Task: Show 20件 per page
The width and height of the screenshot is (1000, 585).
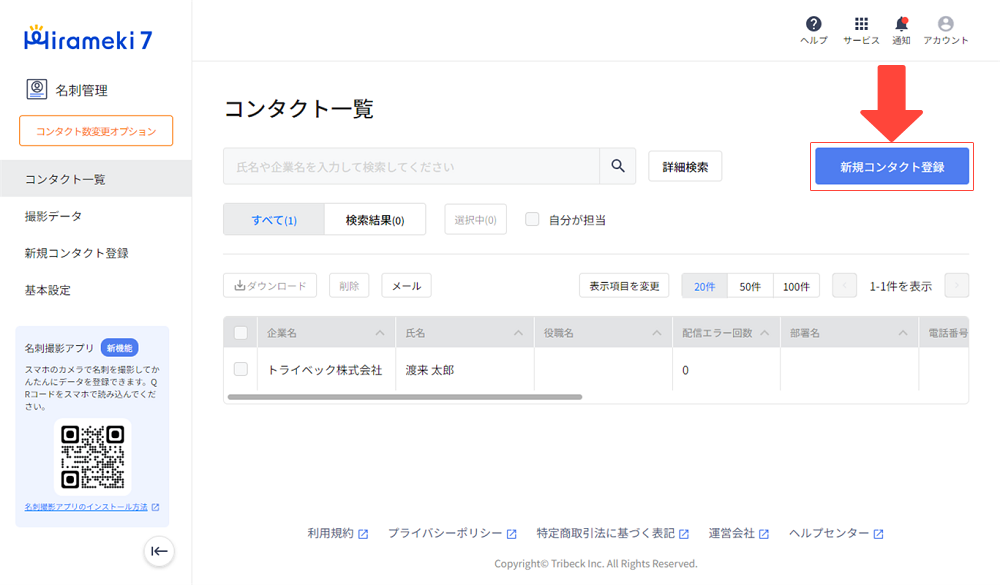Action: tap(705, 286)
